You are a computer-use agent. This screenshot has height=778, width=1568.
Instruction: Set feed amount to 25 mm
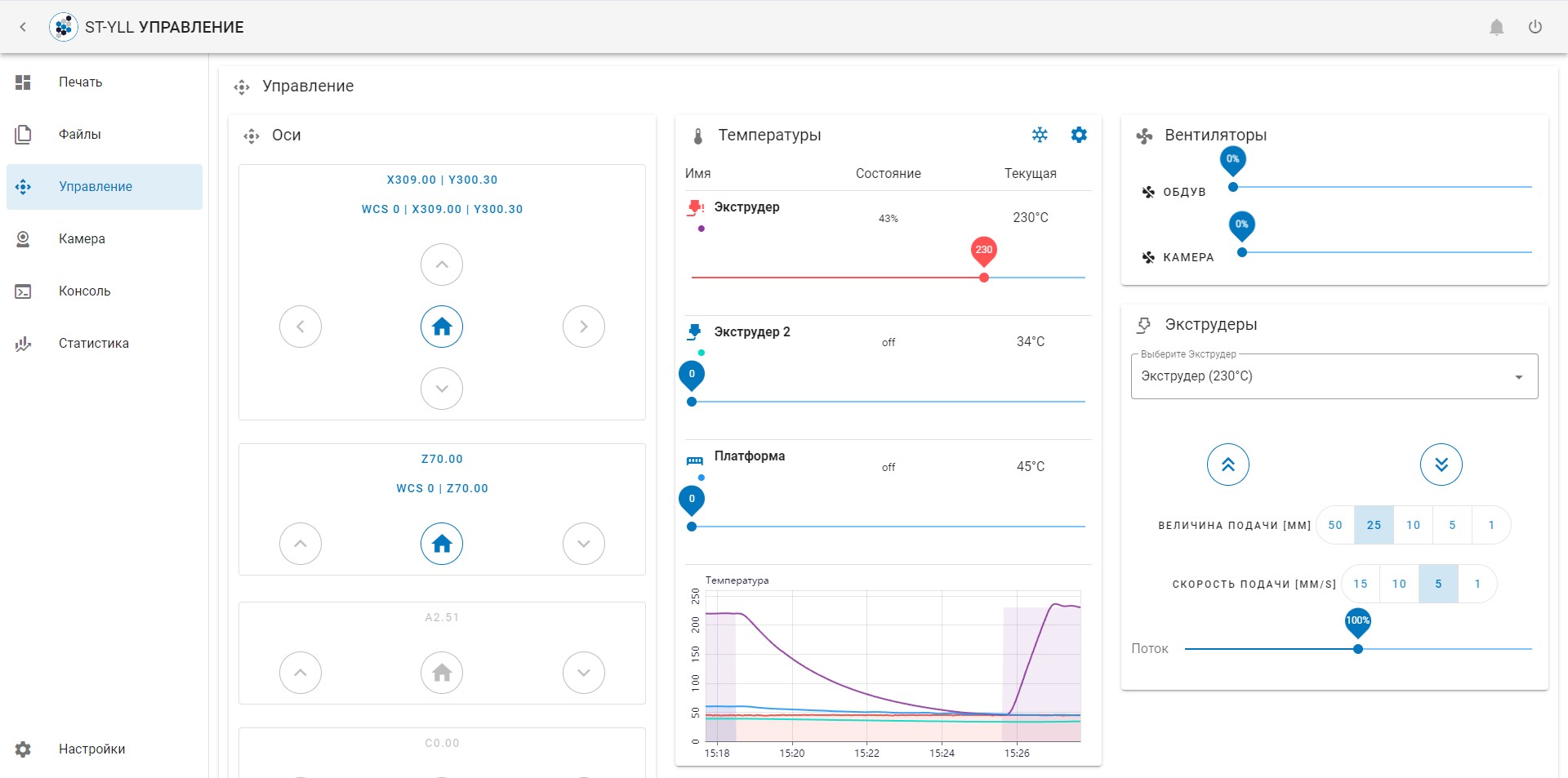pos(1374,525)
